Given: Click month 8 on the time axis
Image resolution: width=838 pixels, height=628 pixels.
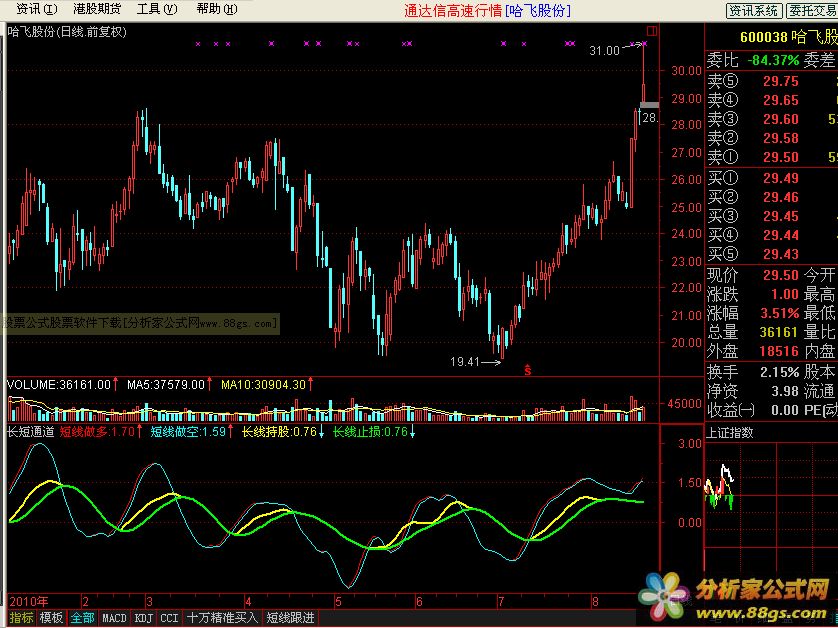Looking at the screenshot, I should tap(595, 602).
